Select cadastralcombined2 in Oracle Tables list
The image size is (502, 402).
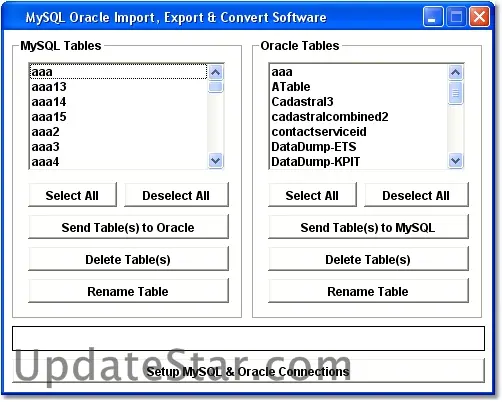[358, 117]
